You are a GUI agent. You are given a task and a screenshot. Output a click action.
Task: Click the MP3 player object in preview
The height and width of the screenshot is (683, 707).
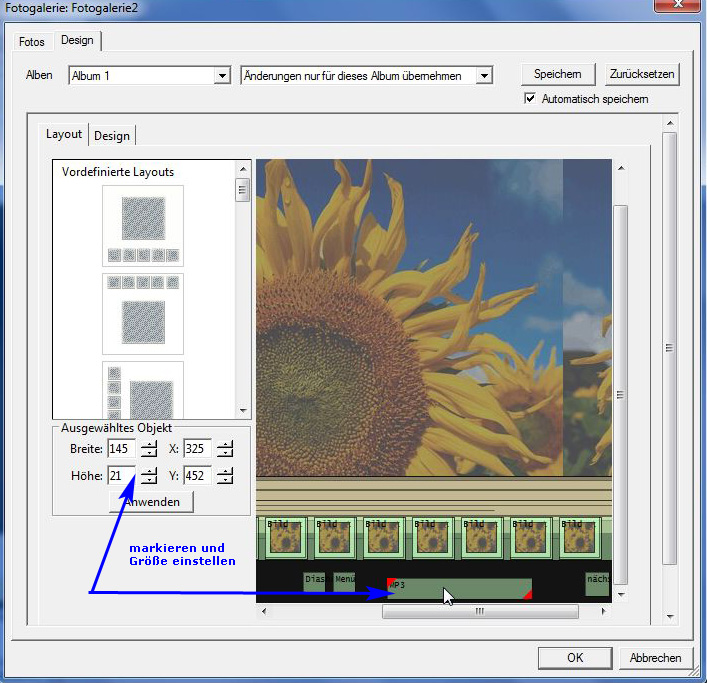(458, 588)
